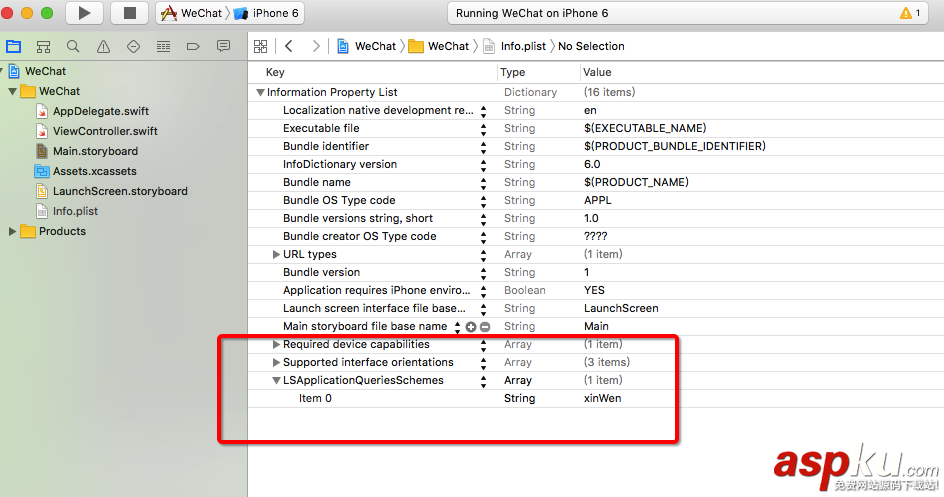The height and width of the screenshot is (497, 944).
Task: Remove row with minus button on Main storyboard row
Action: (x=485, y=327)
